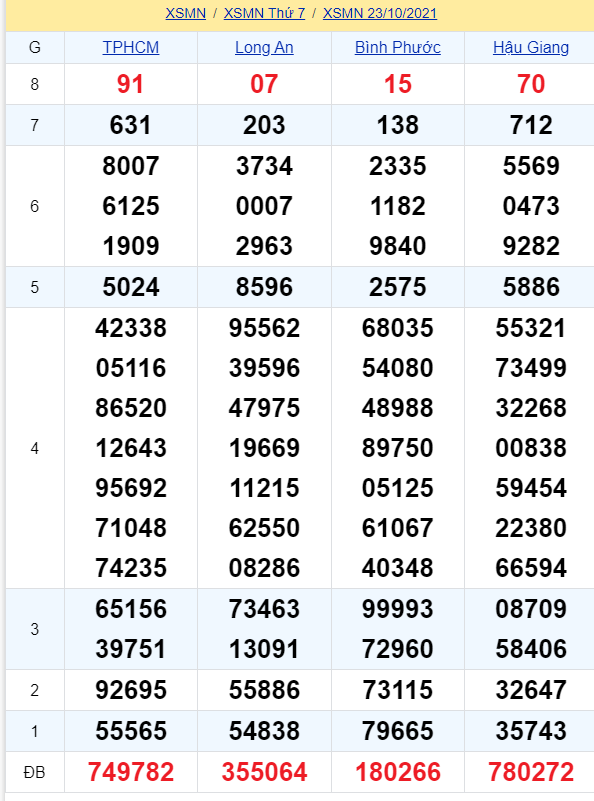Select Long An special prize 355064
Screen dimensions: 594x801
click(264, 771)
